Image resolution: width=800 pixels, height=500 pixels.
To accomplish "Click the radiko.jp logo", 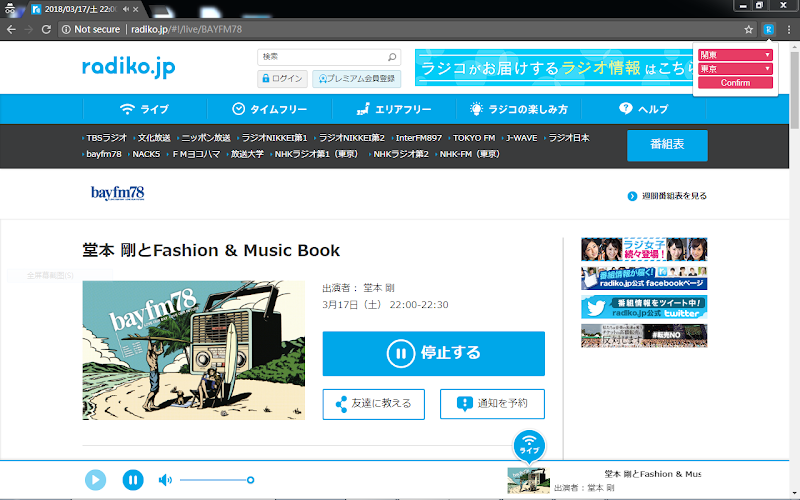I will pyautogui.click(x=129, y=67).
